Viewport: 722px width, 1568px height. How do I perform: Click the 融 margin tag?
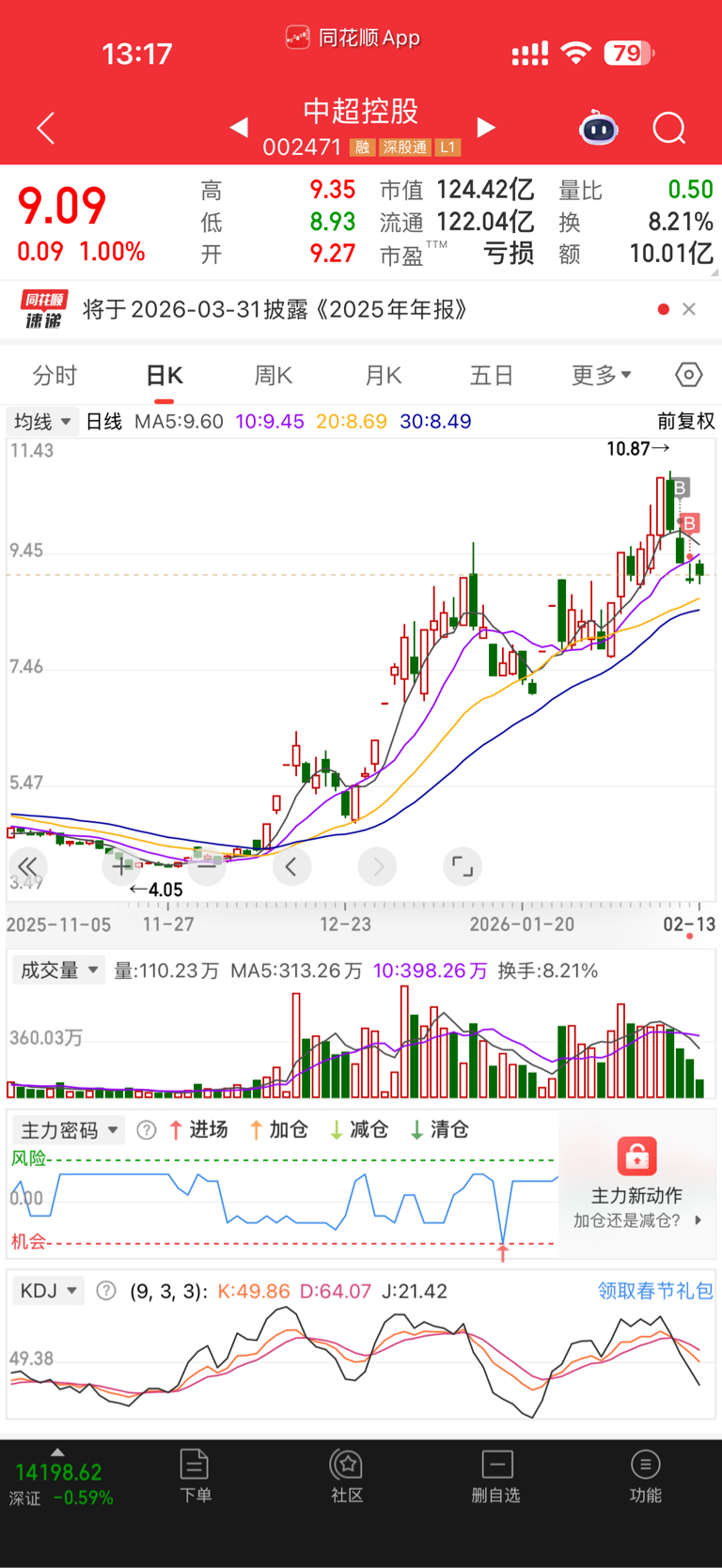(362, 147)
